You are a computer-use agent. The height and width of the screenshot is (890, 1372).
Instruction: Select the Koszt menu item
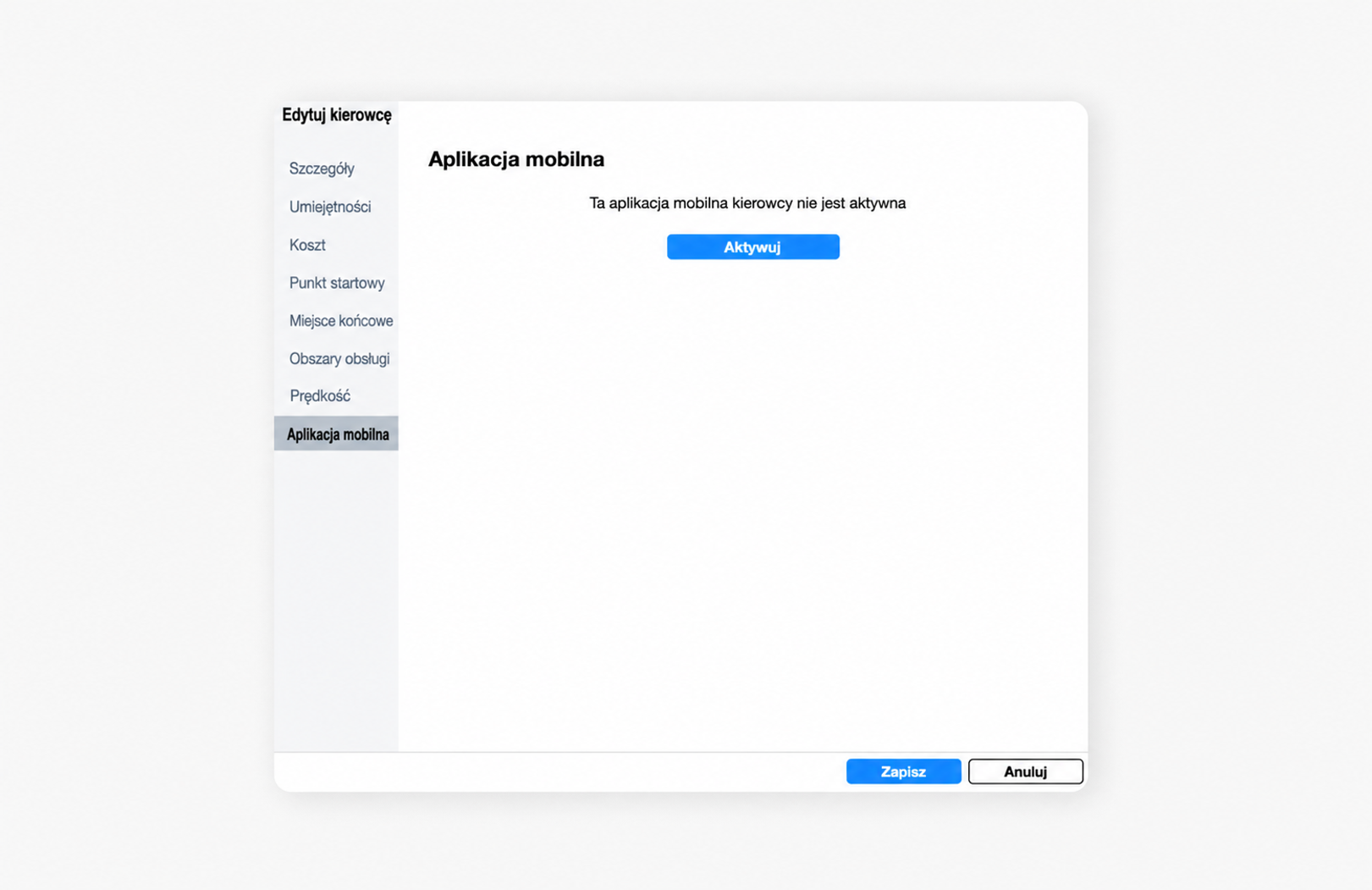click(307, 245)
